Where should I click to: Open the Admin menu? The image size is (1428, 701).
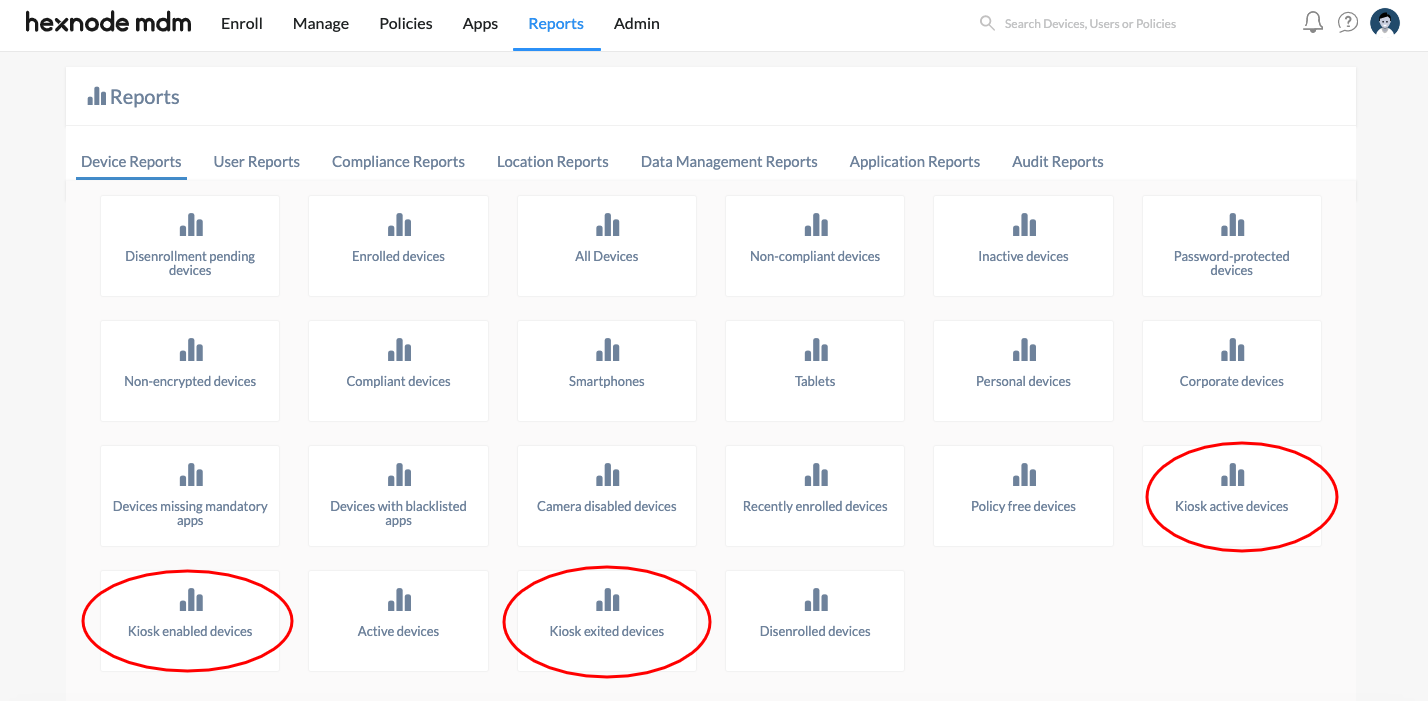636,24
